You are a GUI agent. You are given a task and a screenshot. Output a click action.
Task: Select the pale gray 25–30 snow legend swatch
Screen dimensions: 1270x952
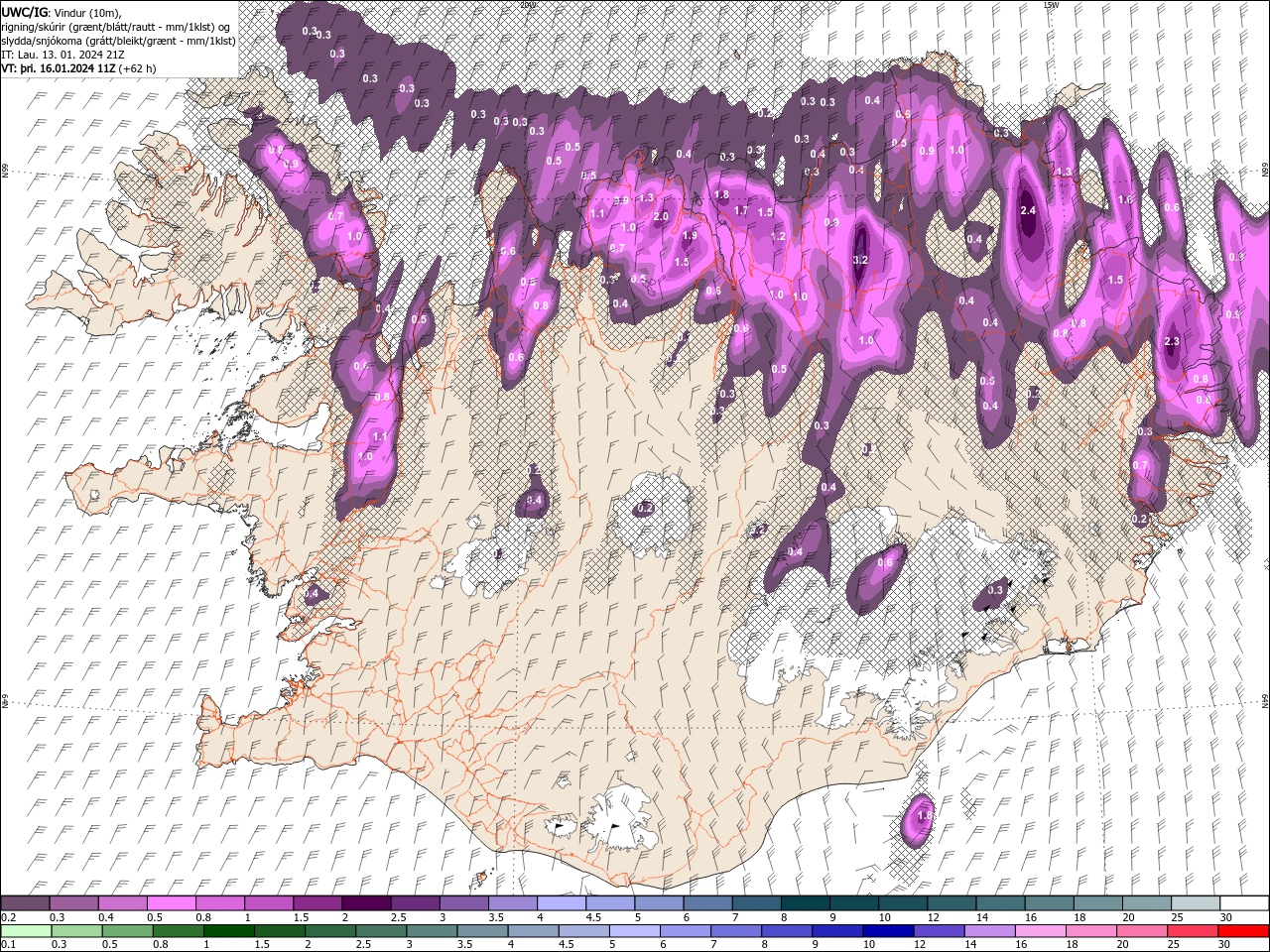pos(1194,903)
